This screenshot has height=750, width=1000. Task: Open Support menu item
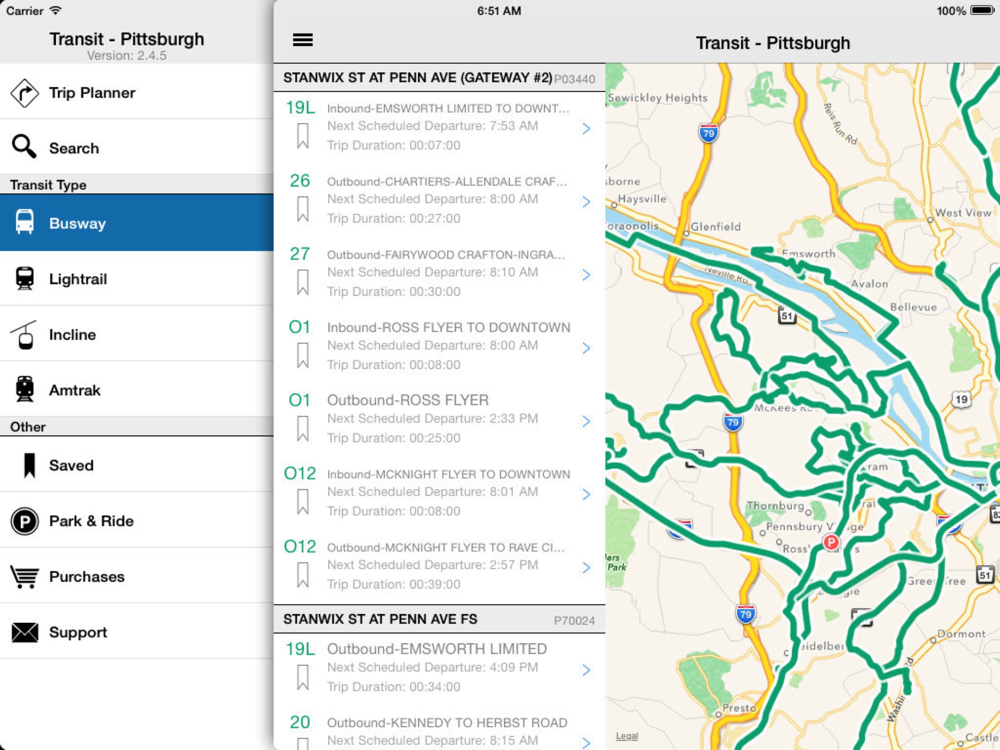pyautogui.click(x=136, y=631)
